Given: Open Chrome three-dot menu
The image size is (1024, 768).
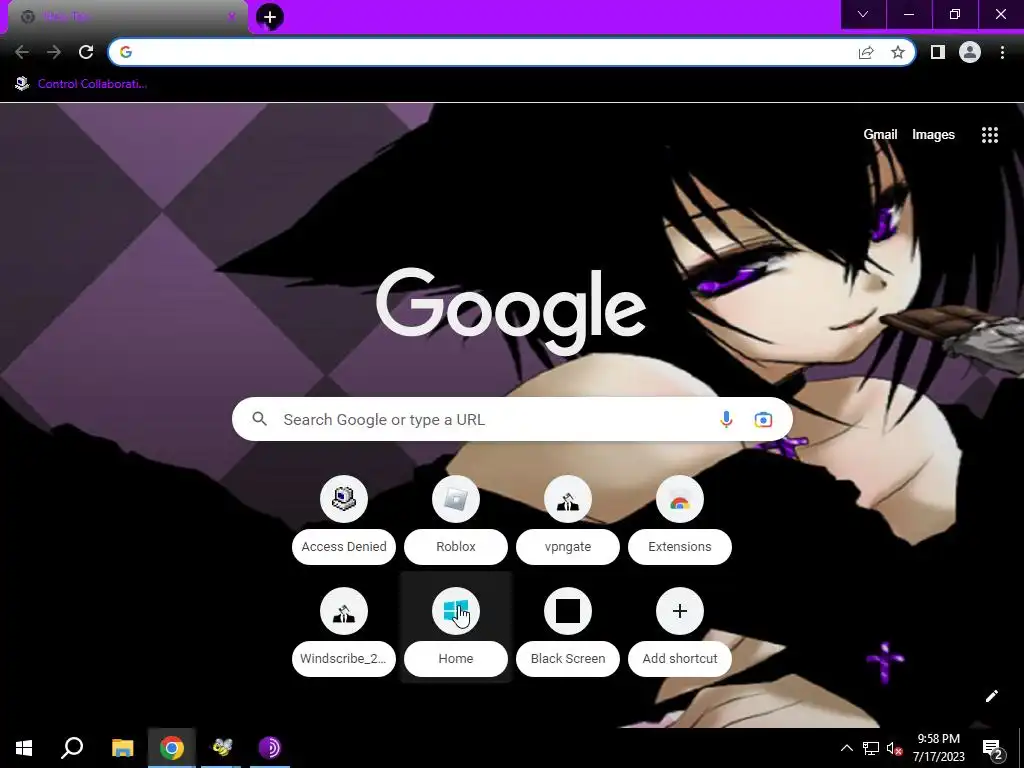Looking at the screenshot, I should (1002, 52).
